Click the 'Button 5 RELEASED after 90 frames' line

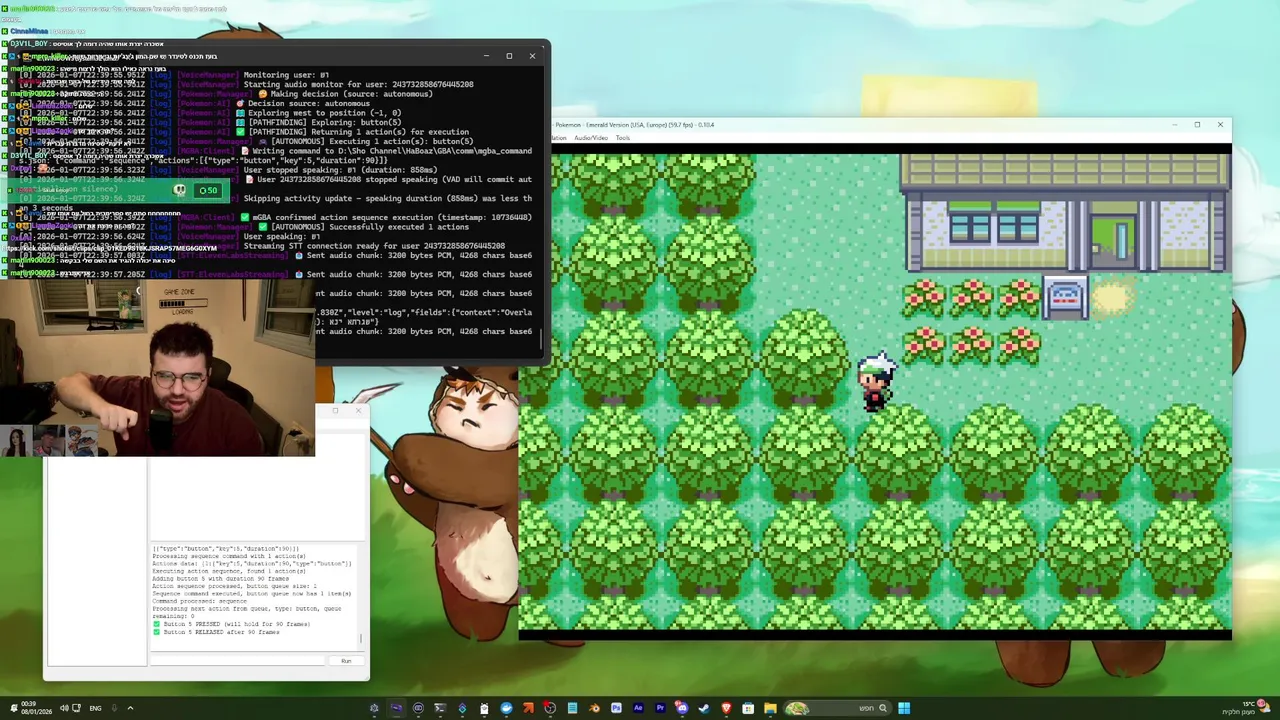coord(216,632)
